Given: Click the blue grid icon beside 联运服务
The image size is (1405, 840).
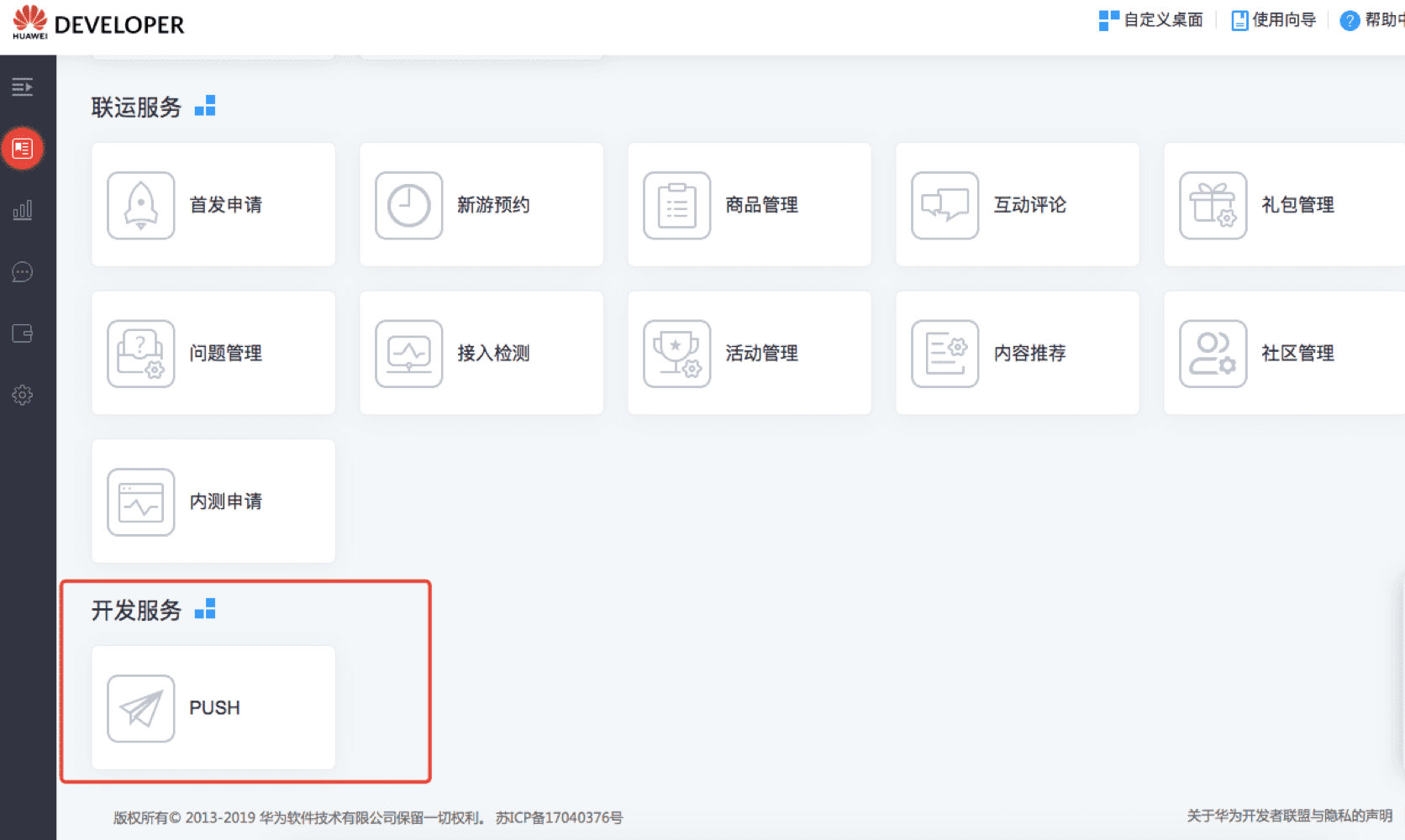Looking at the screenshot, I should pyautogui.click(x=205, y=106).
